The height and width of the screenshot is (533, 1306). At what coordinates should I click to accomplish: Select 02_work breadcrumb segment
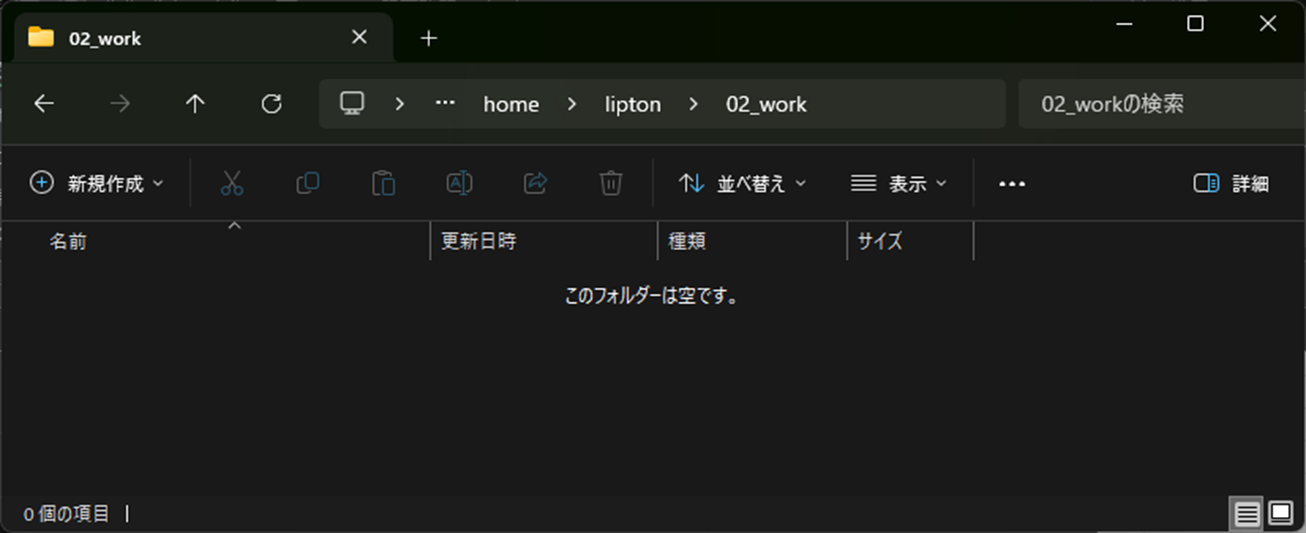point(766,104)
